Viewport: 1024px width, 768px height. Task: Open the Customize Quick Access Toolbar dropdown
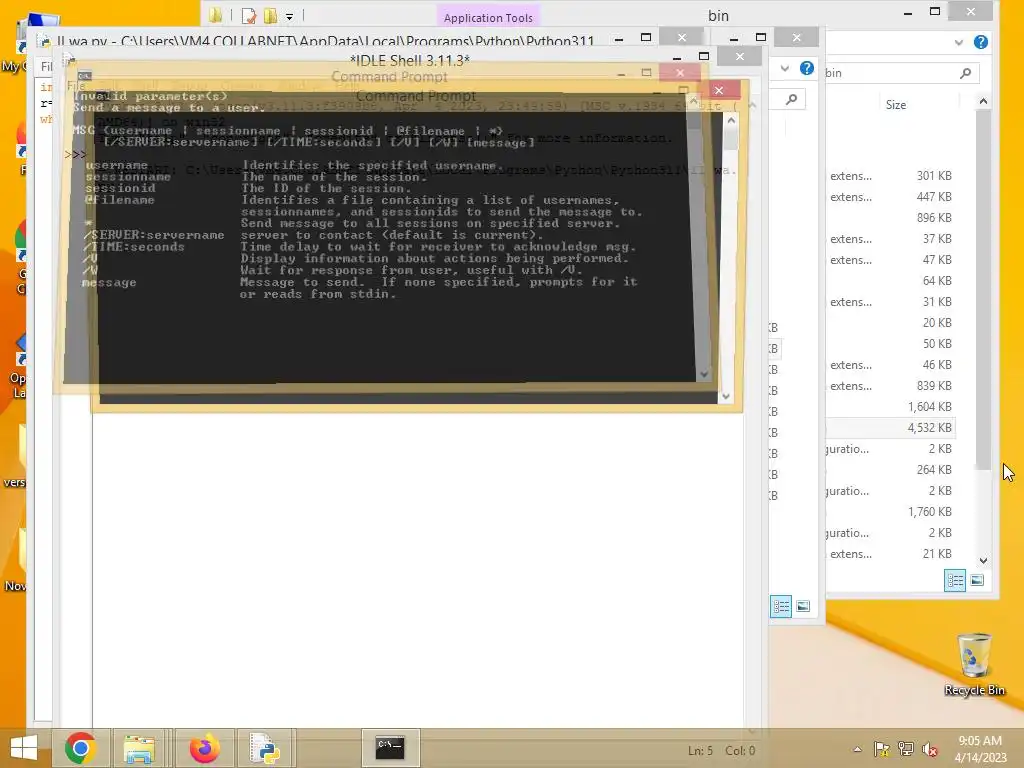click(289, 16)
